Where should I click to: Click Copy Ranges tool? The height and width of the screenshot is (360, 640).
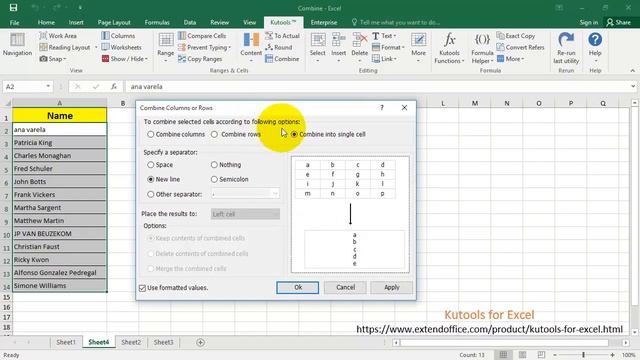(200, 59)
